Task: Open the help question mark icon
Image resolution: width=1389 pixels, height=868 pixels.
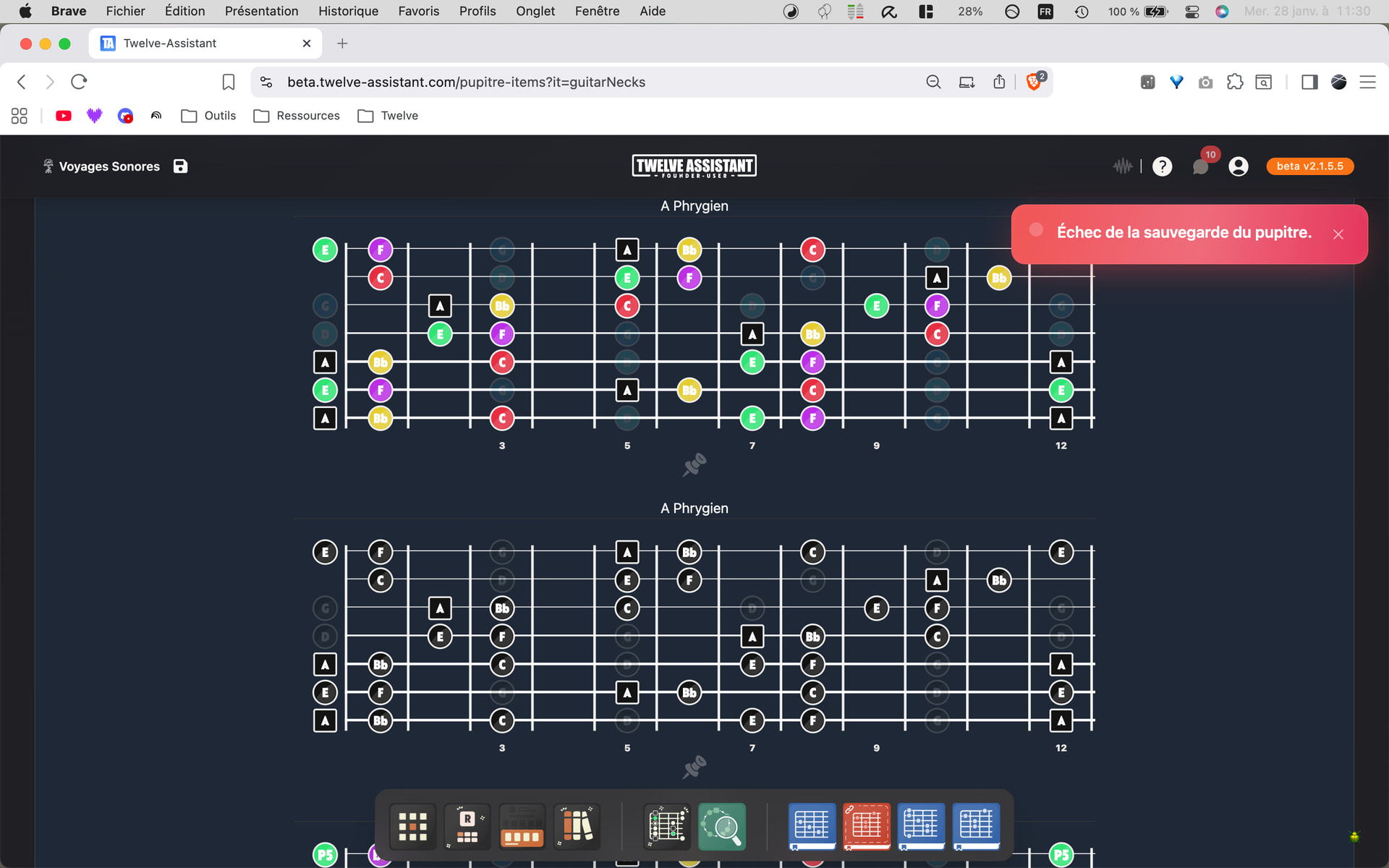Action: point(1162,166)
